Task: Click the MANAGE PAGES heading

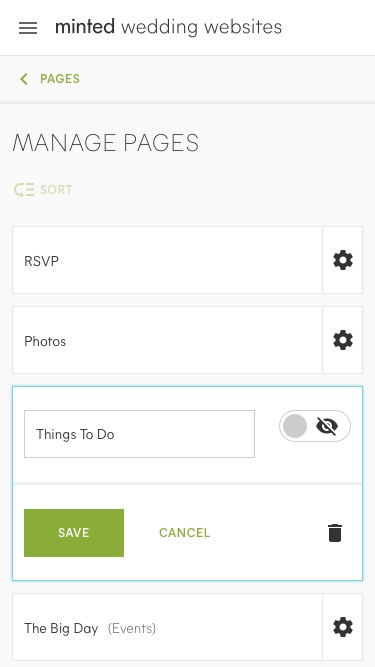Action: (x=105, y=143)
